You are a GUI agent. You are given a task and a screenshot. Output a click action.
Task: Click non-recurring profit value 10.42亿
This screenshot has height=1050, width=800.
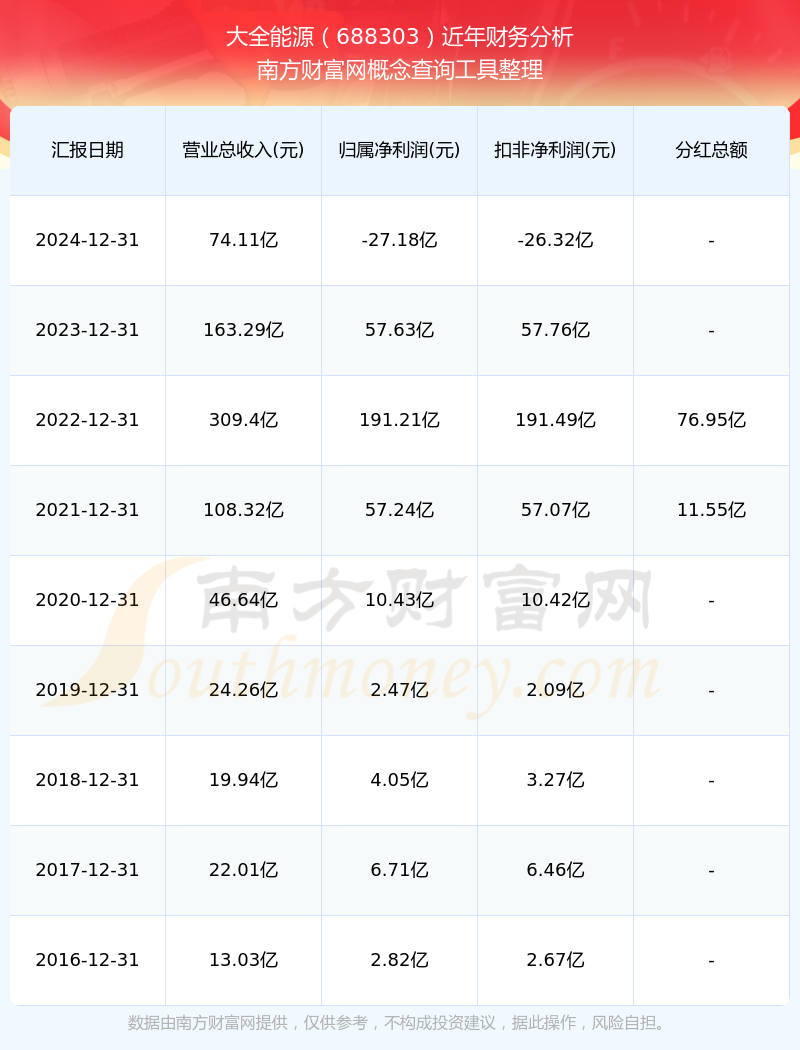pyautogui.click(x=556, y=600)
